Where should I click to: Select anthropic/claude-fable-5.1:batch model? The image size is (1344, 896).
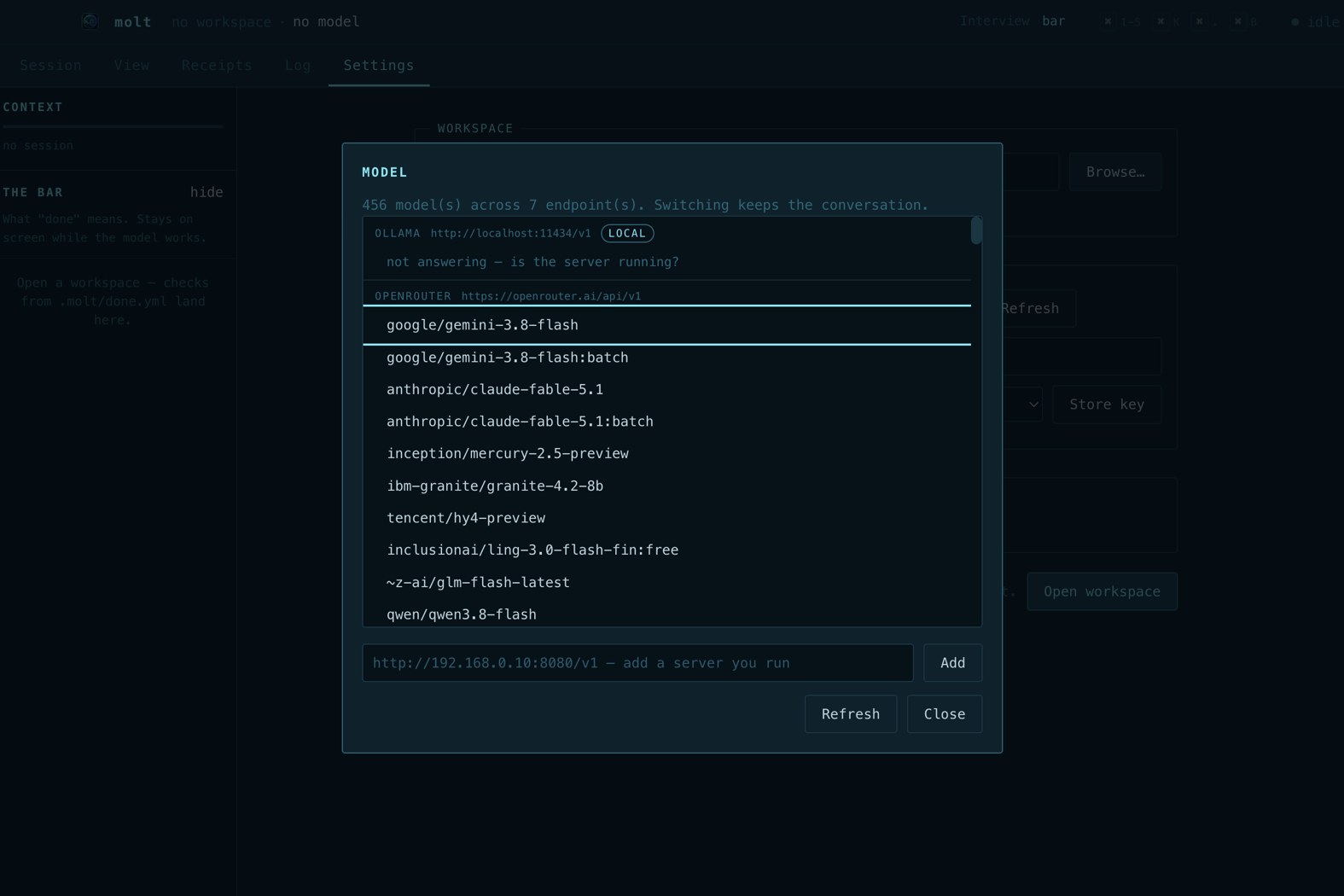click(x=666, y=422)
